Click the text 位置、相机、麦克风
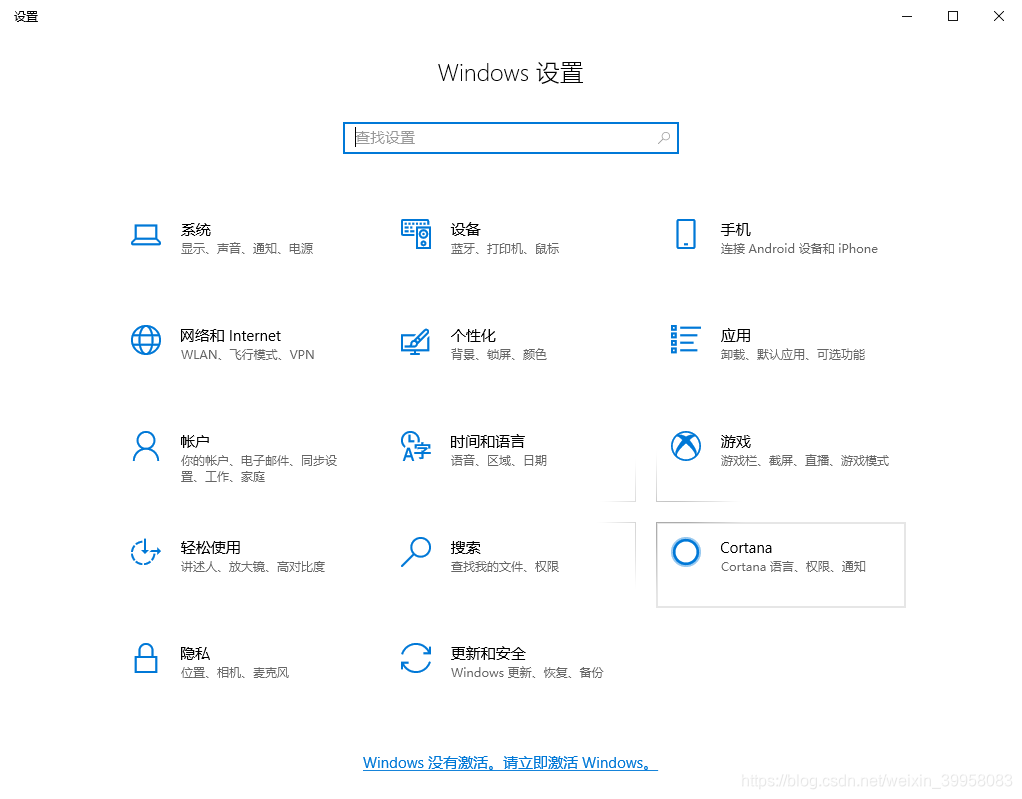The width and height of the screenshot is (1022, 799). click(235, 672)
